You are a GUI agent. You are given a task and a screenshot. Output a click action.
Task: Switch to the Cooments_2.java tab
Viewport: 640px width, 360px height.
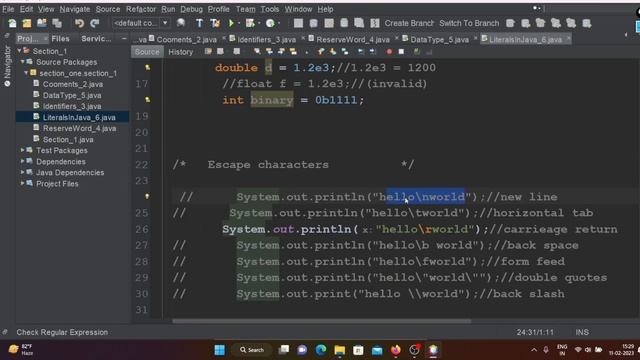(x=186, y=39)
